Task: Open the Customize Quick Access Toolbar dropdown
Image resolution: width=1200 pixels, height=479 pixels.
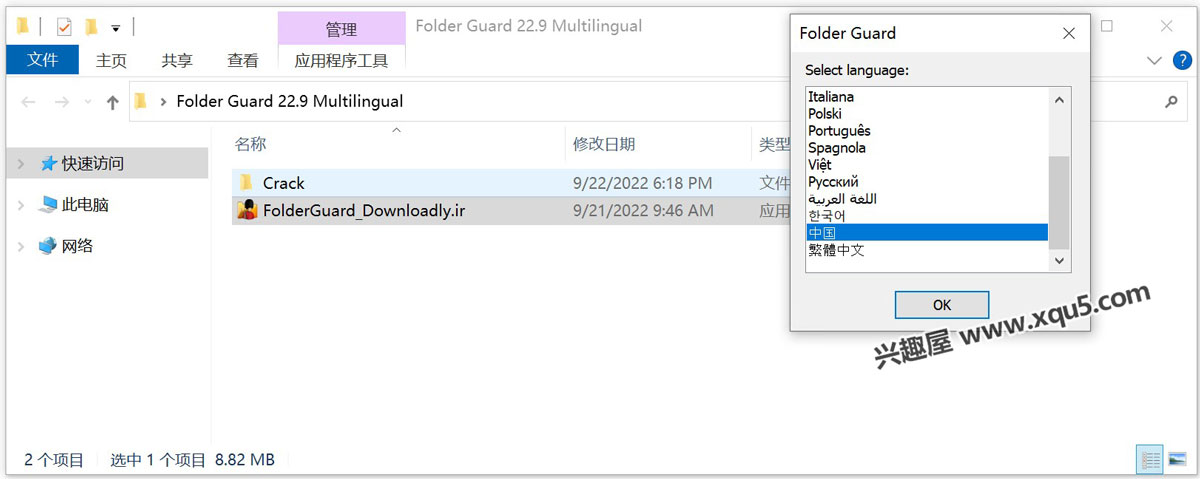Action: coord(116,27)
